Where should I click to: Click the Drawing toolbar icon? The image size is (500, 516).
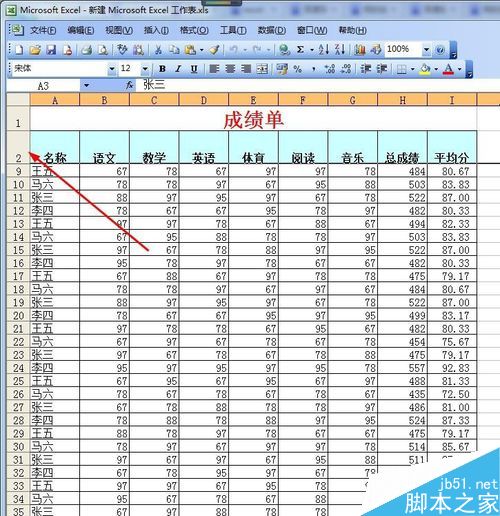[376, 50]
